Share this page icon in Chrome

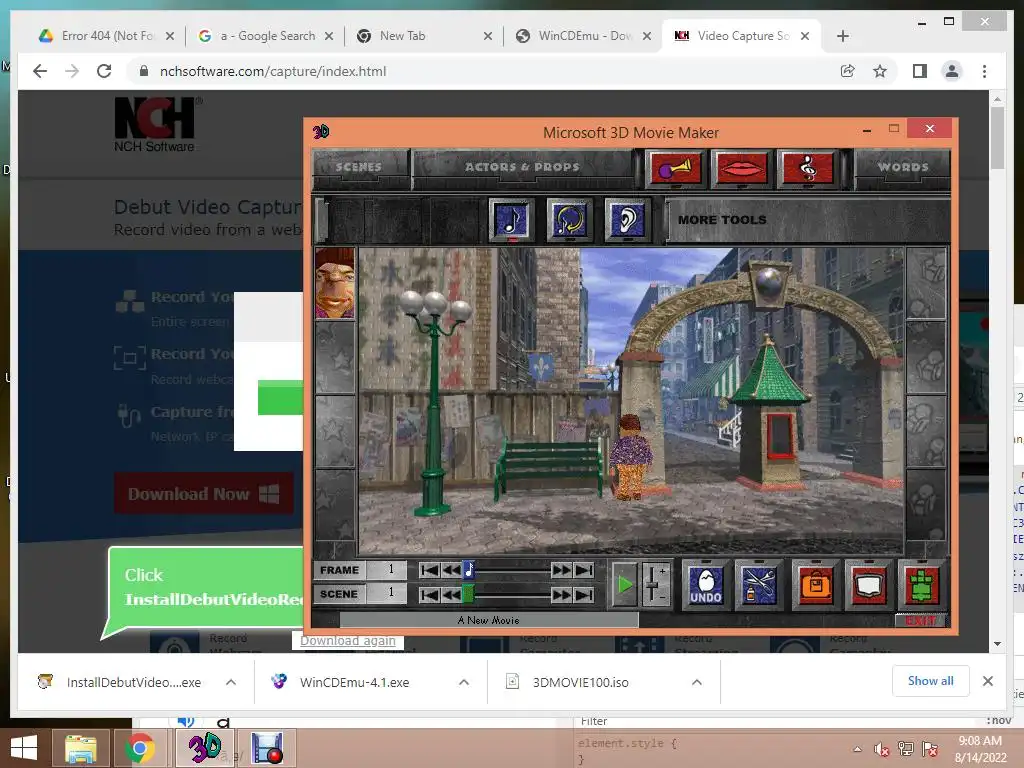[x=848, y=71]
